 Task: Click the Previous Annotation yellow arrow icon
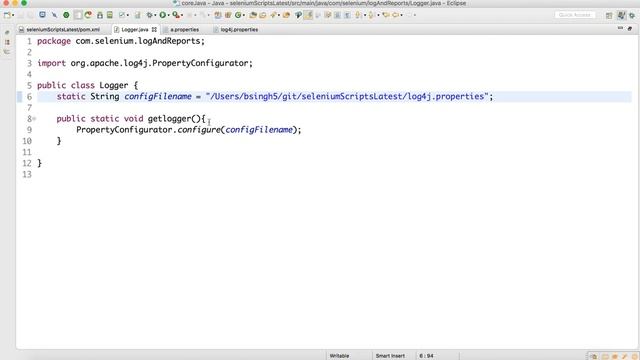coord(371,15)
